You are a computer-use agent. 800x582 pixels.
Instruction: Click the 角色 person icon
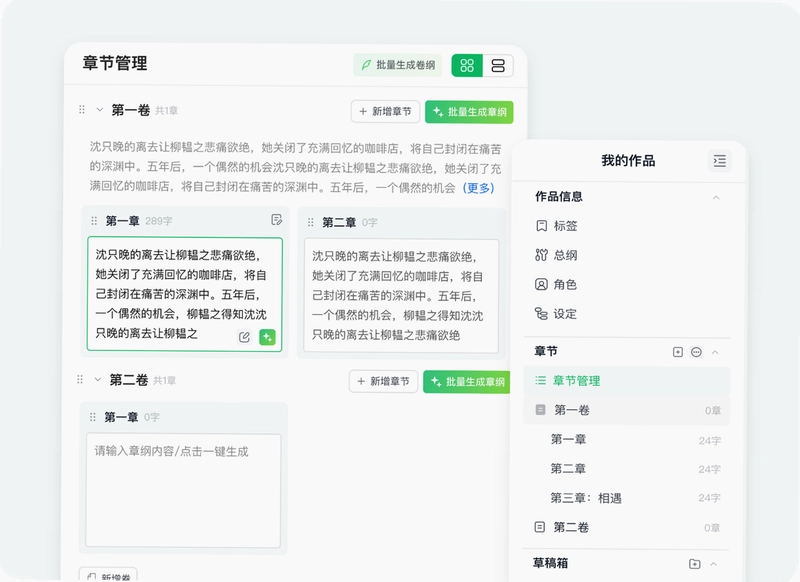[541, 285]
